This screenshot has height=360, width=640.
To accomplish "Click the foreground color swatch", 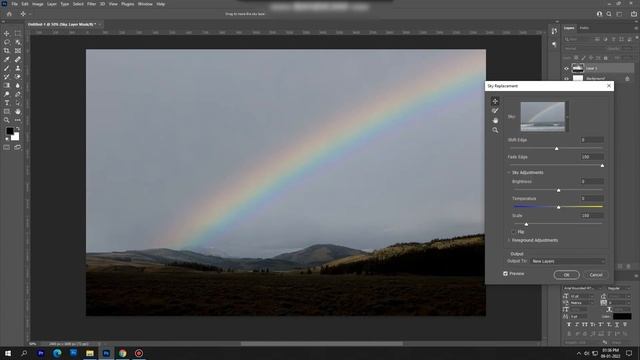I will (x=10, y=131).
